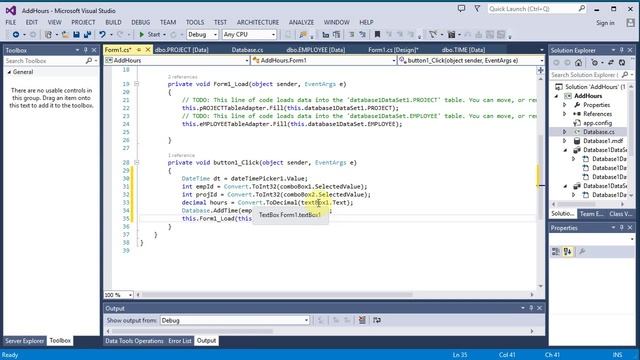640x360 pixels.
Task: Open the BUILD menu
Action: pyautogui.click(x=113, y=22)
